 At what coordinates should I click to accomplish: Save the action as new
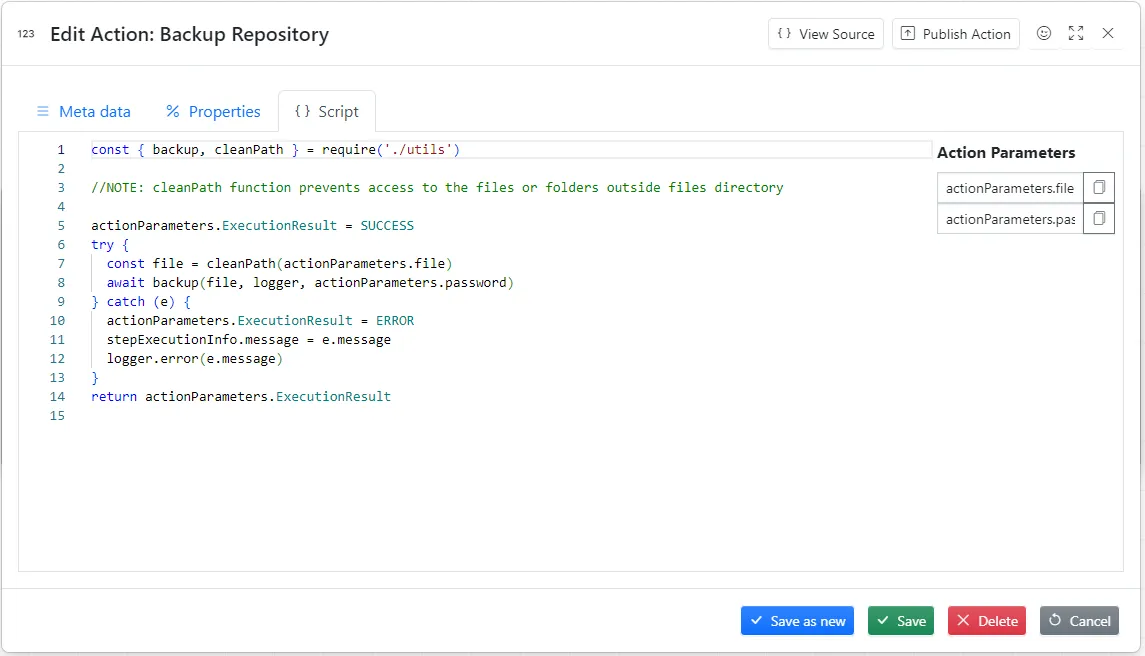click(x=797, y=620)
